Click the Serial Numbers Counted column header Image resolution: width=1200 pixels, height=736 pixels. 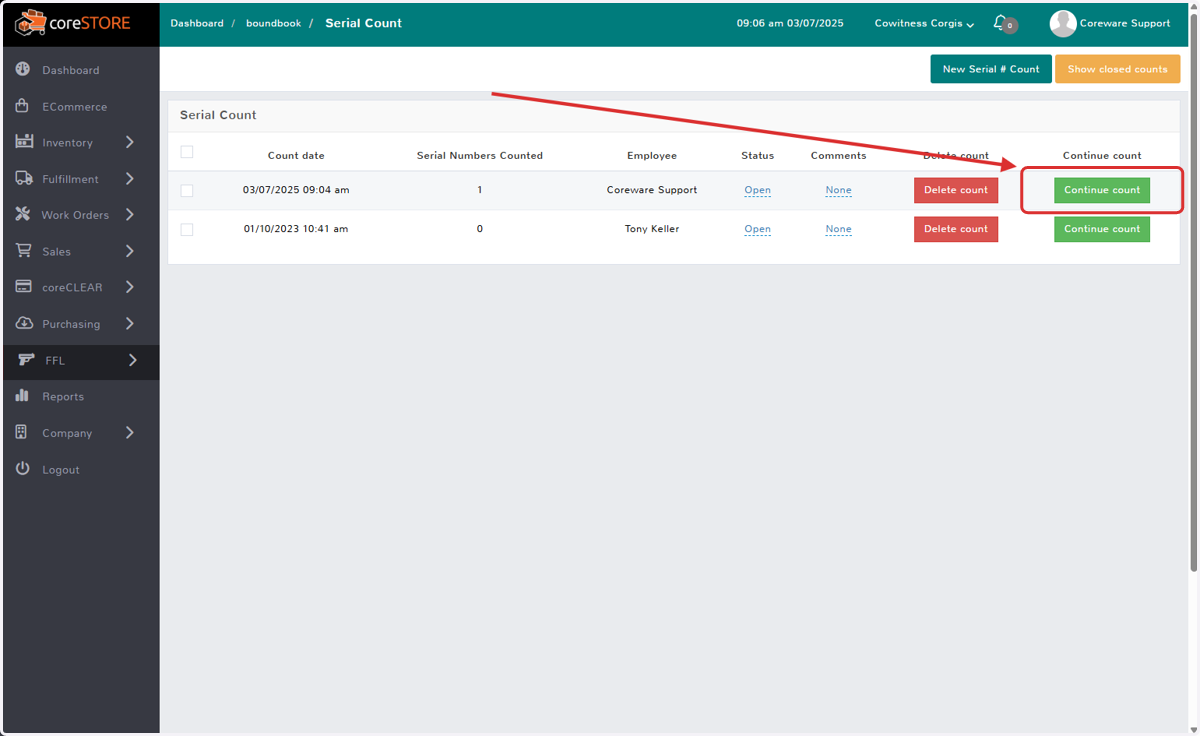click(480, 156)
